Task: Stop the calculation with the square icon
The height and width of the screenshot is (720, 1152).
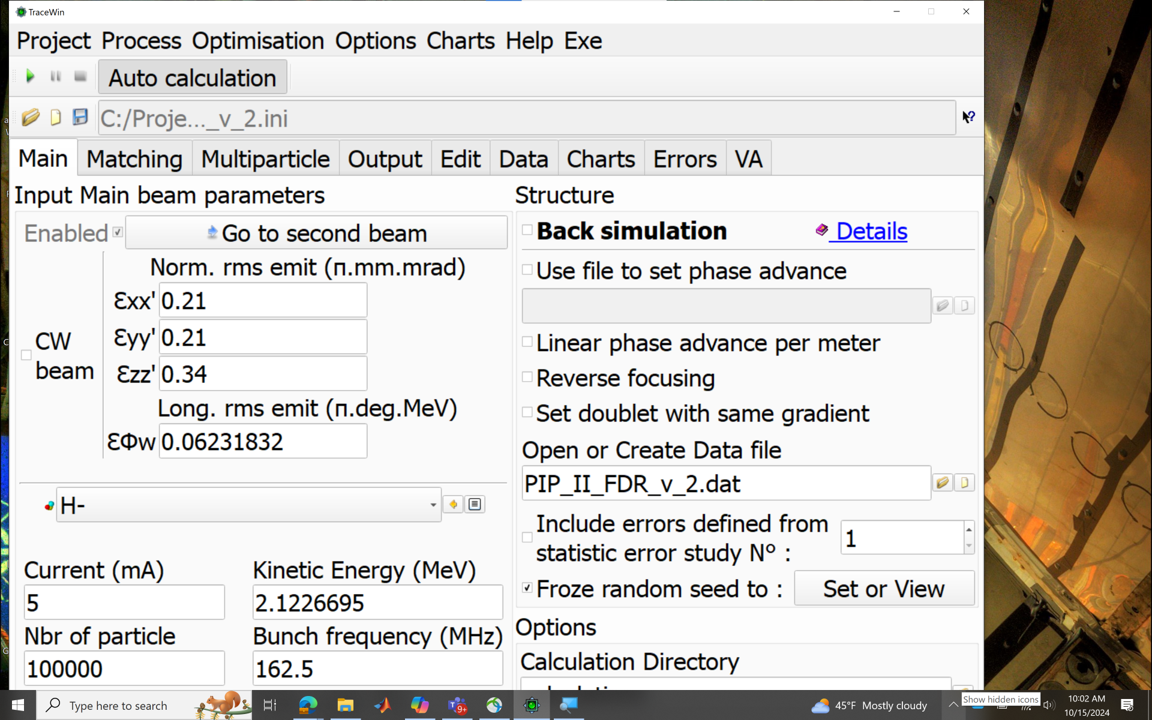Action: click(x=81, y=76)
